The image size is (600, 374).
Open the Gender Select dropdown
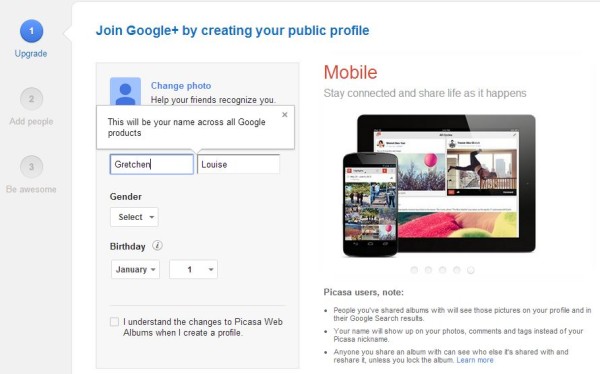(134, 217)
